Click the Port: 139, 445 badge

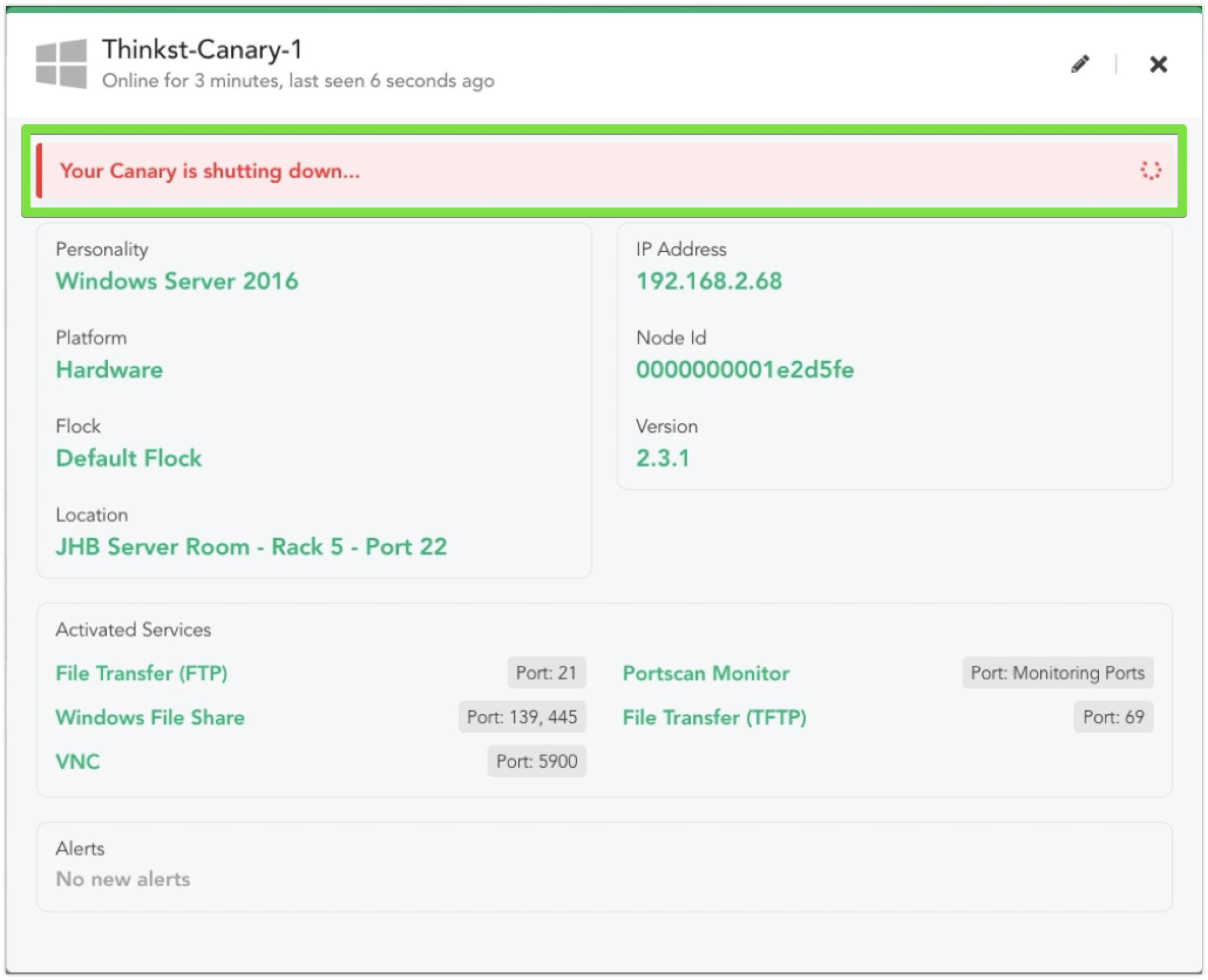coord(522,717)
